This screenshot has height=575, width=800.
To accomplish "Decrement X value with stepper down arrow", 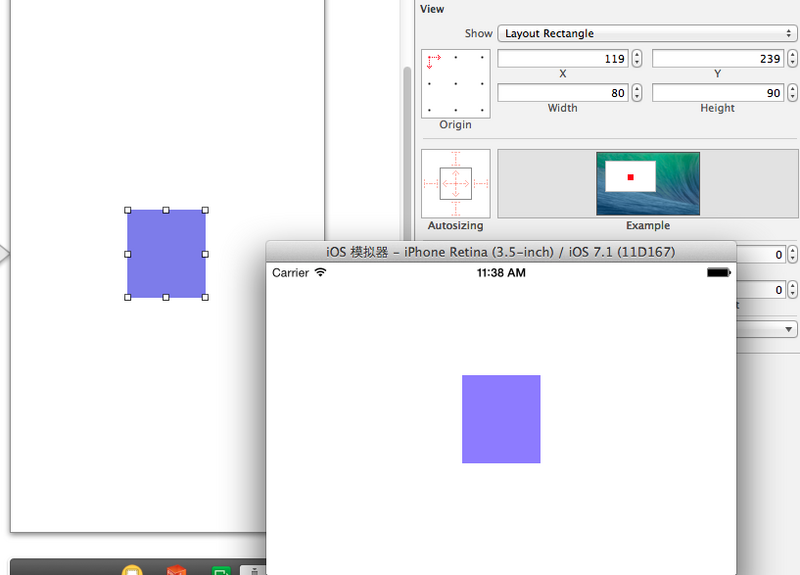I will (637, 63).
